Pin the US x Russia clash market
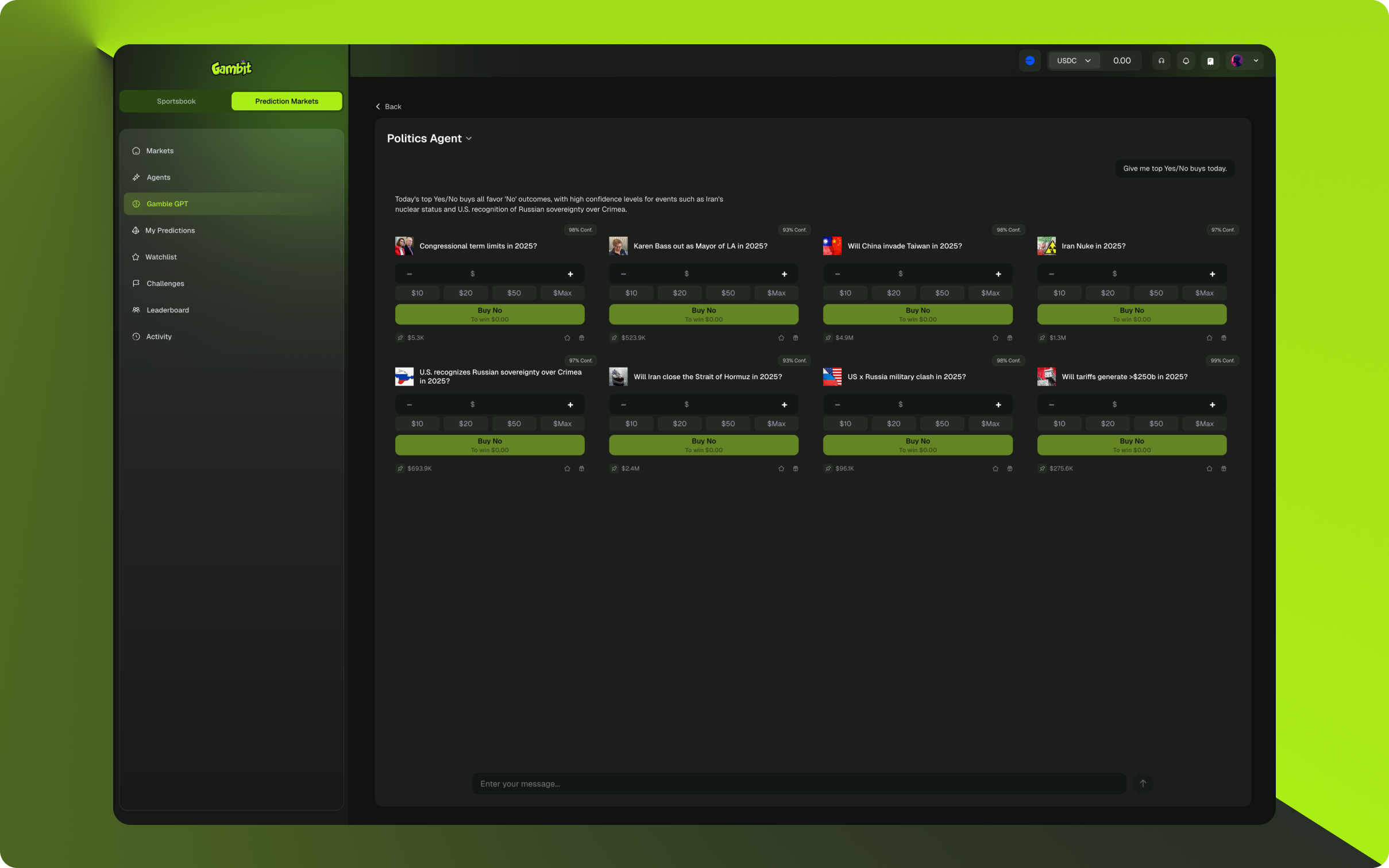Screen dimensions: 1389x868 [x=828, y=469]
